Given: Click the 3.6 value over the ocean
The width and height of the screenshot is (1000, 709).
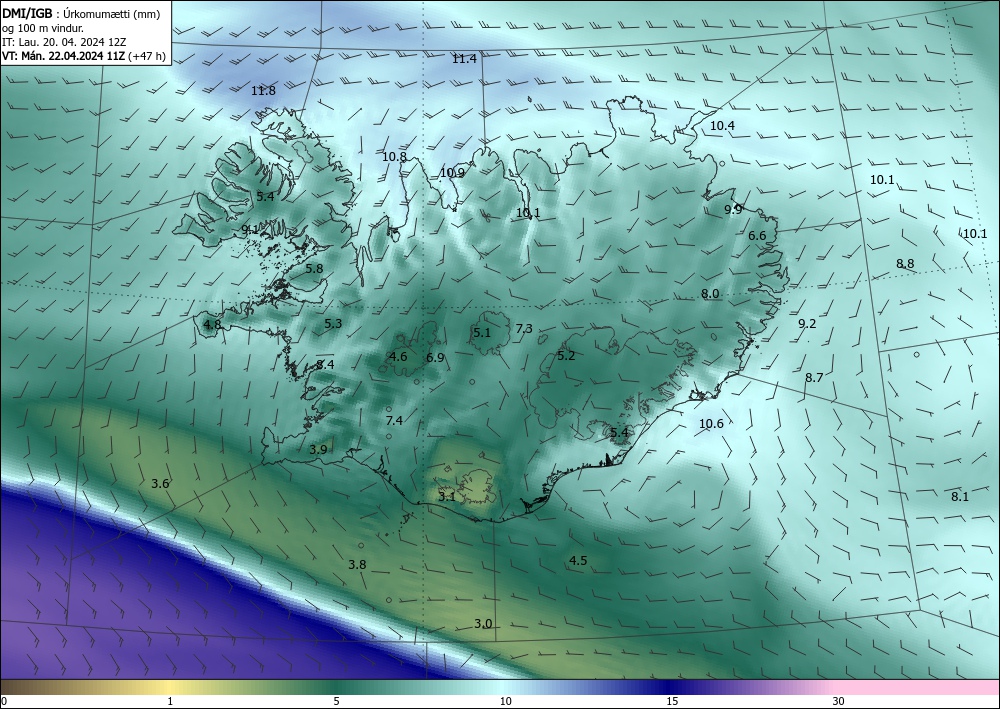Looking at the screenshot, I should click(160, 483).
